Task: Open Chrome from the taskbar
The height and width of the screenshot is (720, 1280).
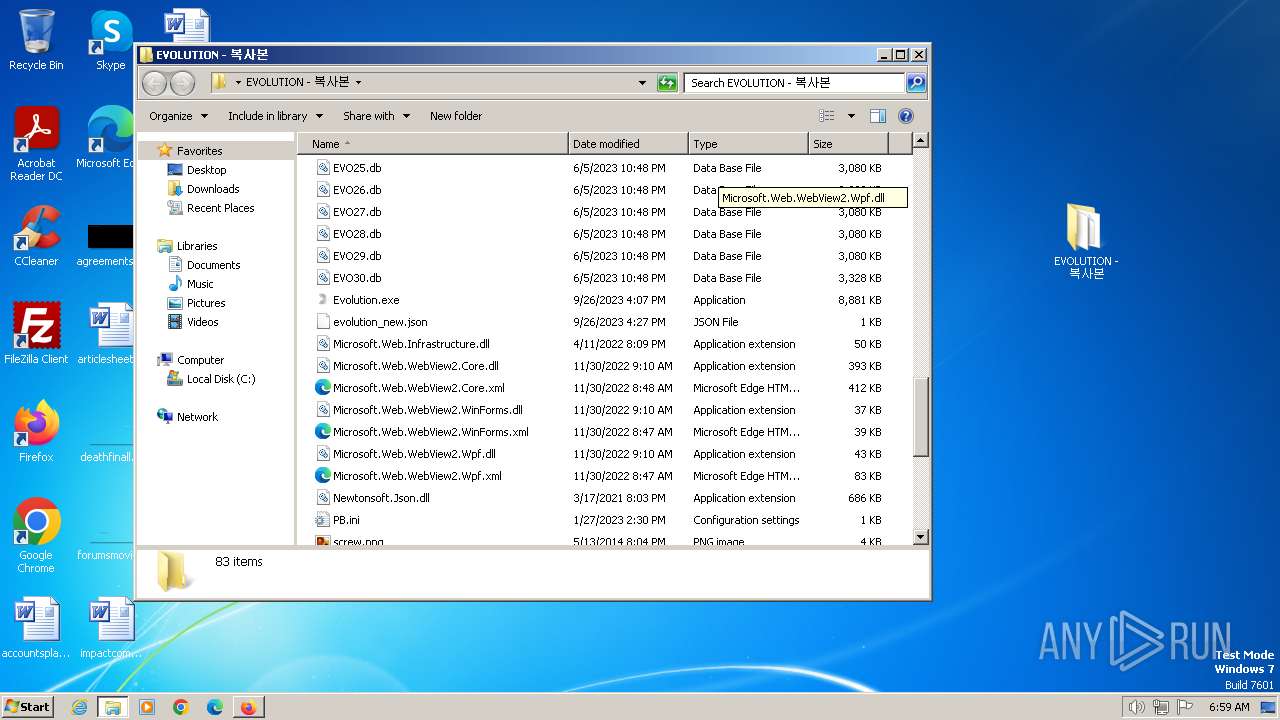Action: click(x=180, y=707)
